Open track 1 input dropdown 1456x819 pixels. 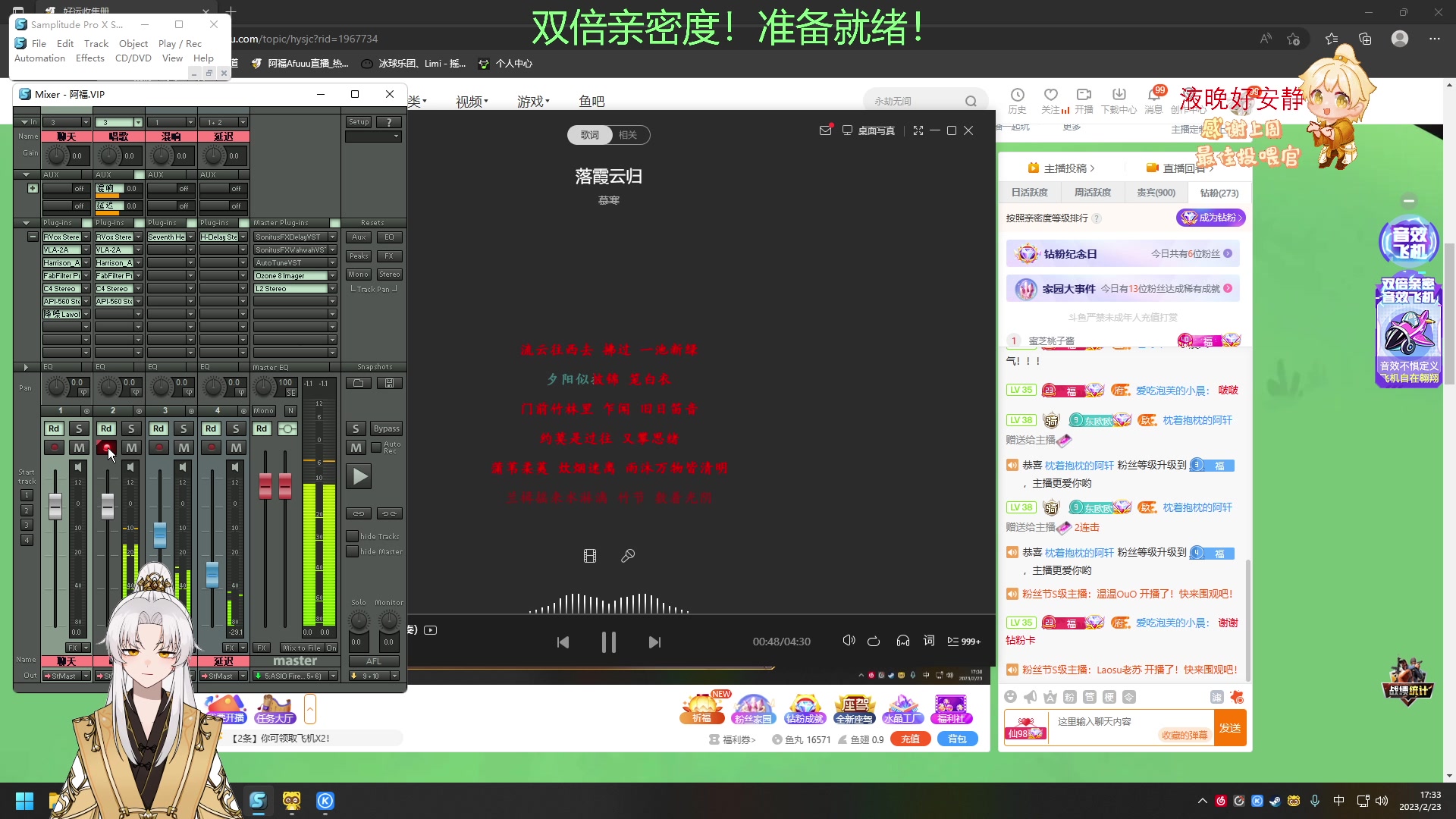pos(86,122)
